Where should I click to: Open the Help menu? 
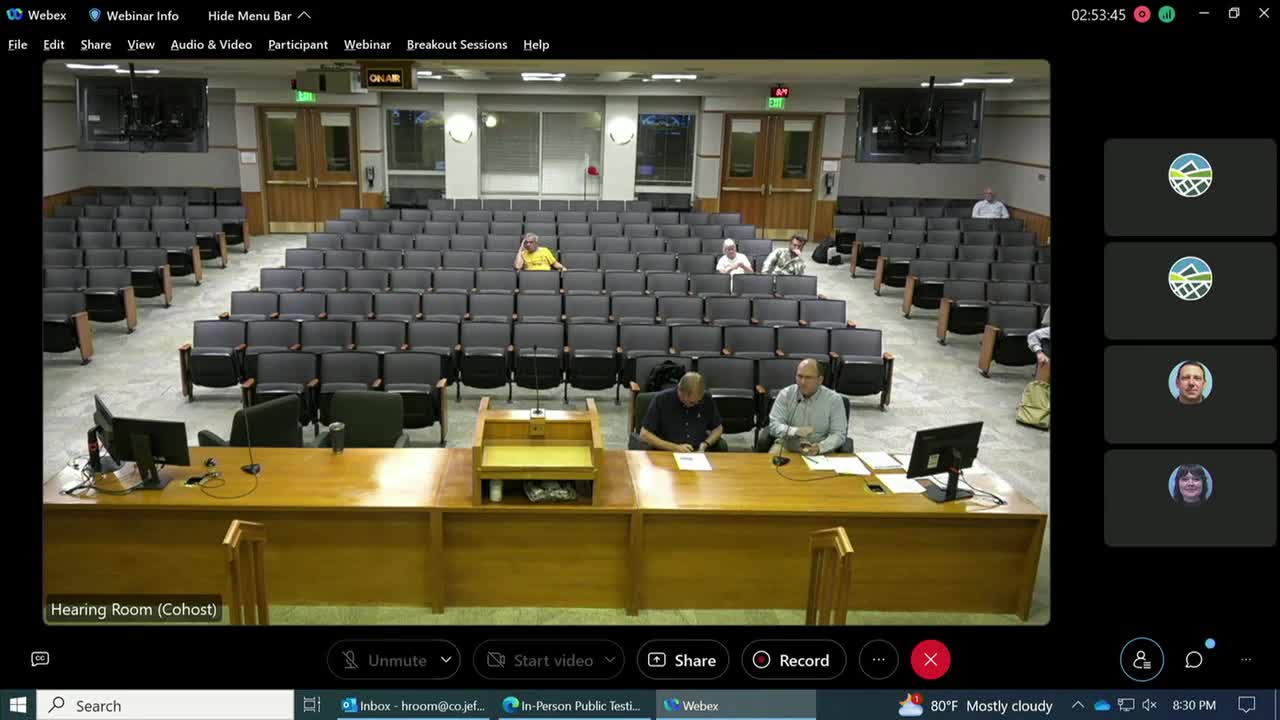[536, 44]
